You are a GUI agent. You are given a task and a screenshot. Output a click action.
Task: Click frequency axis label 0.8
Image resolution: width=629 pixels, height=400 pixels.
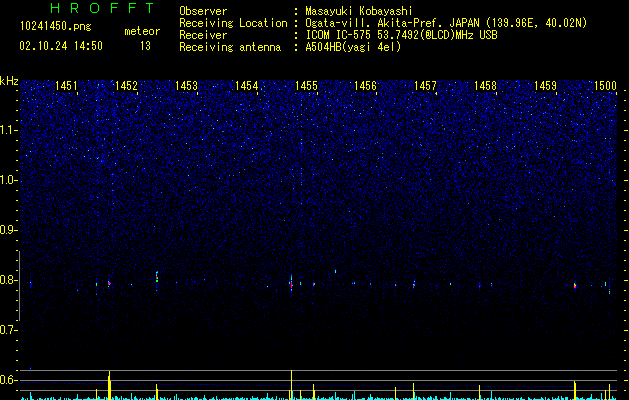point(8,280)
